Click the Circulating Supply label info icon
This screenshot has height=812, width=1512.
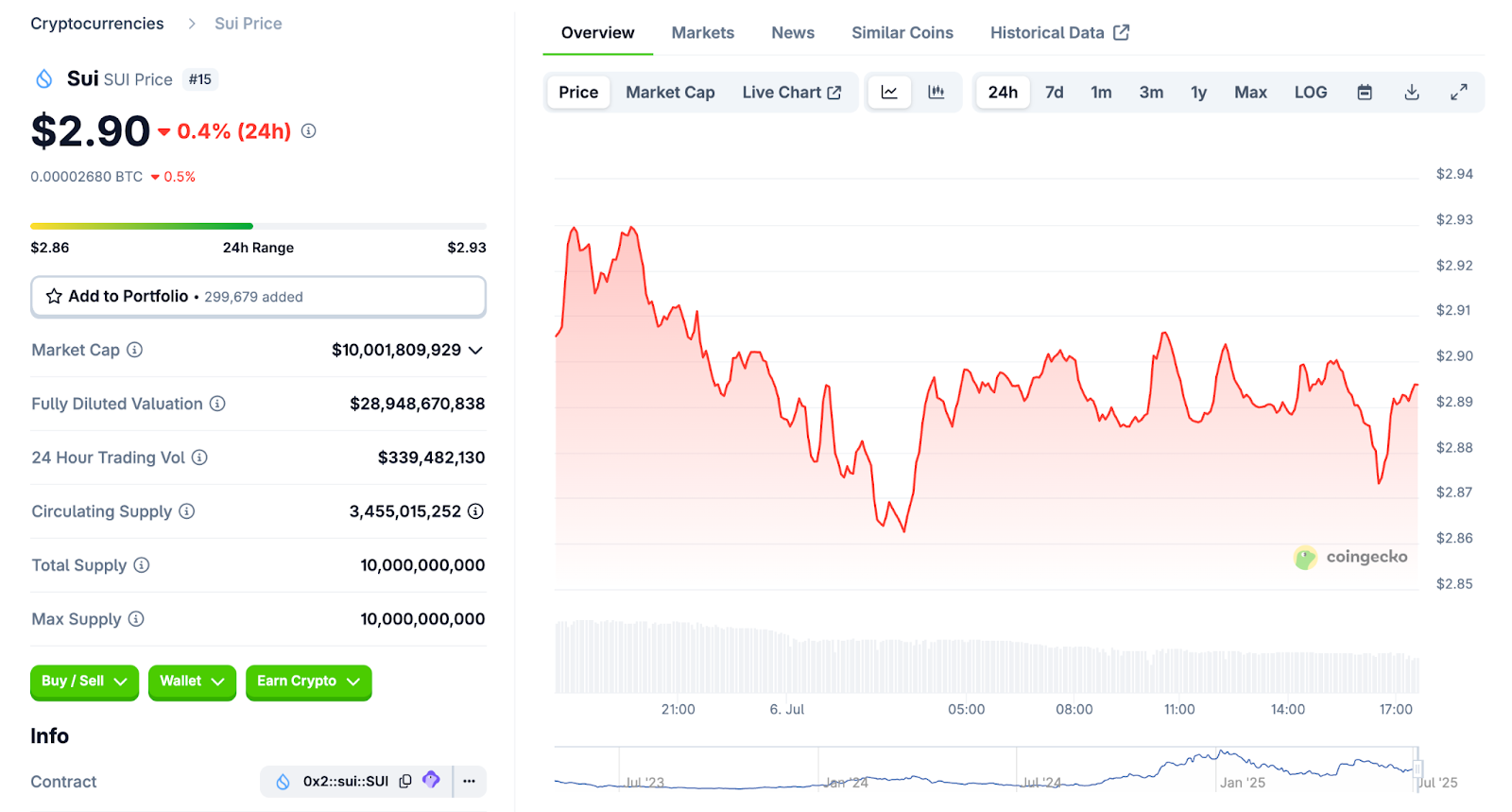(x=187, y=511)
